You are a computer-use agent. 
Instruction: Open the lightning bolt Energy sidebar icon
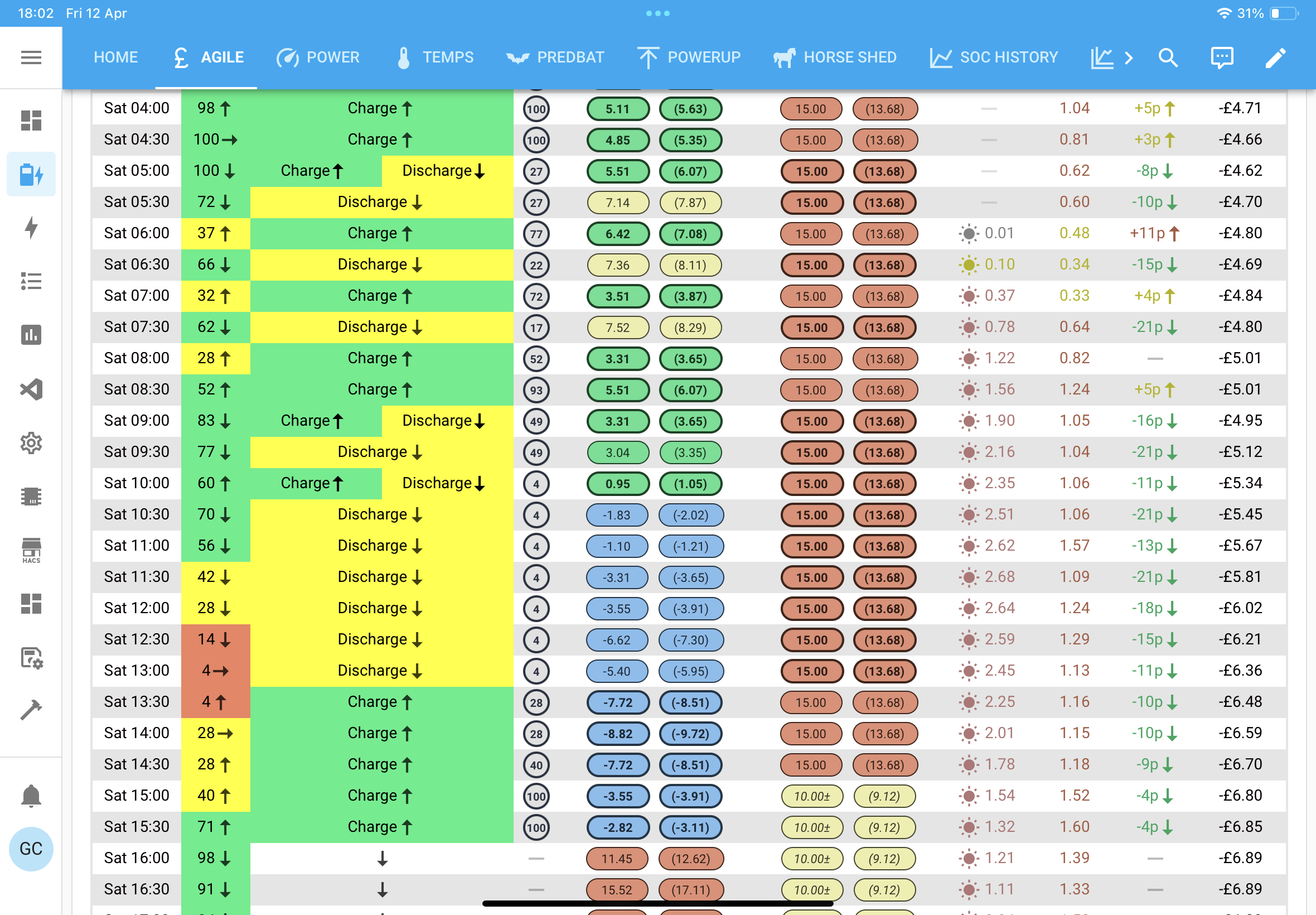click(x=31, y=228)
